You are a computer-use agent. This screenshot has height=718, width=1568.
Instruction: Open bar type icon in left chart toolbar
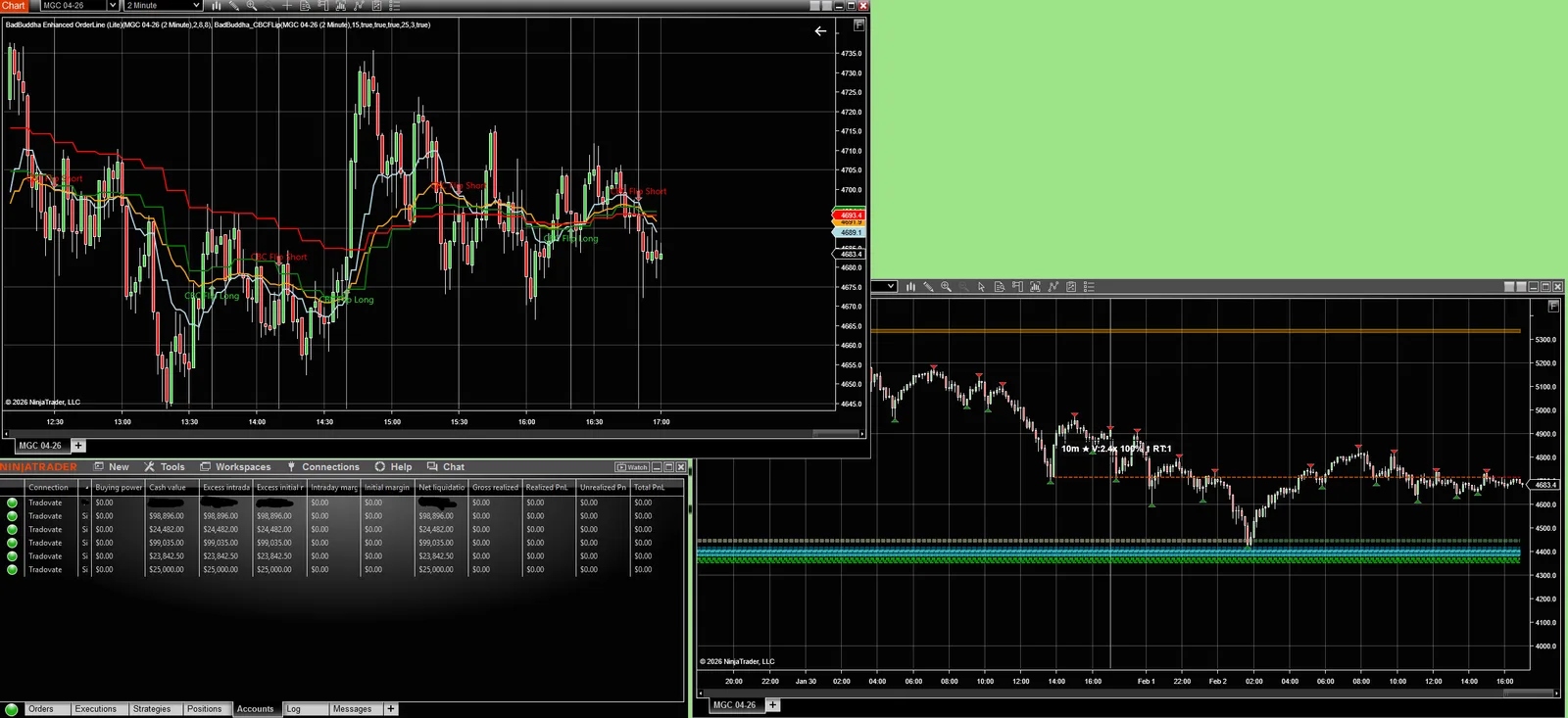pyautogui.click(x=217, y=6)
